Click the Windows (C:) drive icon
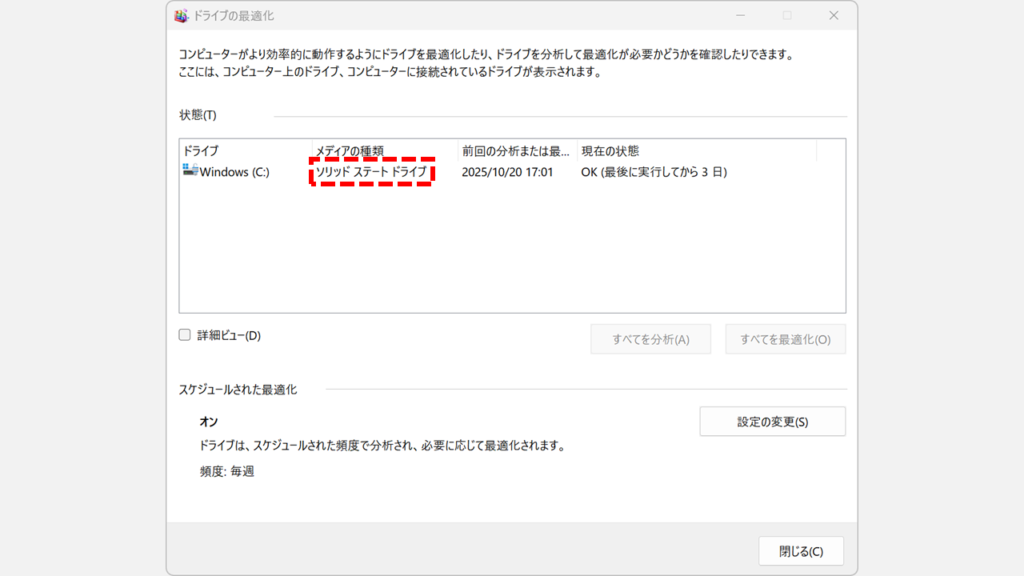Viewport: 1024px width, 576px height. coord(191,172)
